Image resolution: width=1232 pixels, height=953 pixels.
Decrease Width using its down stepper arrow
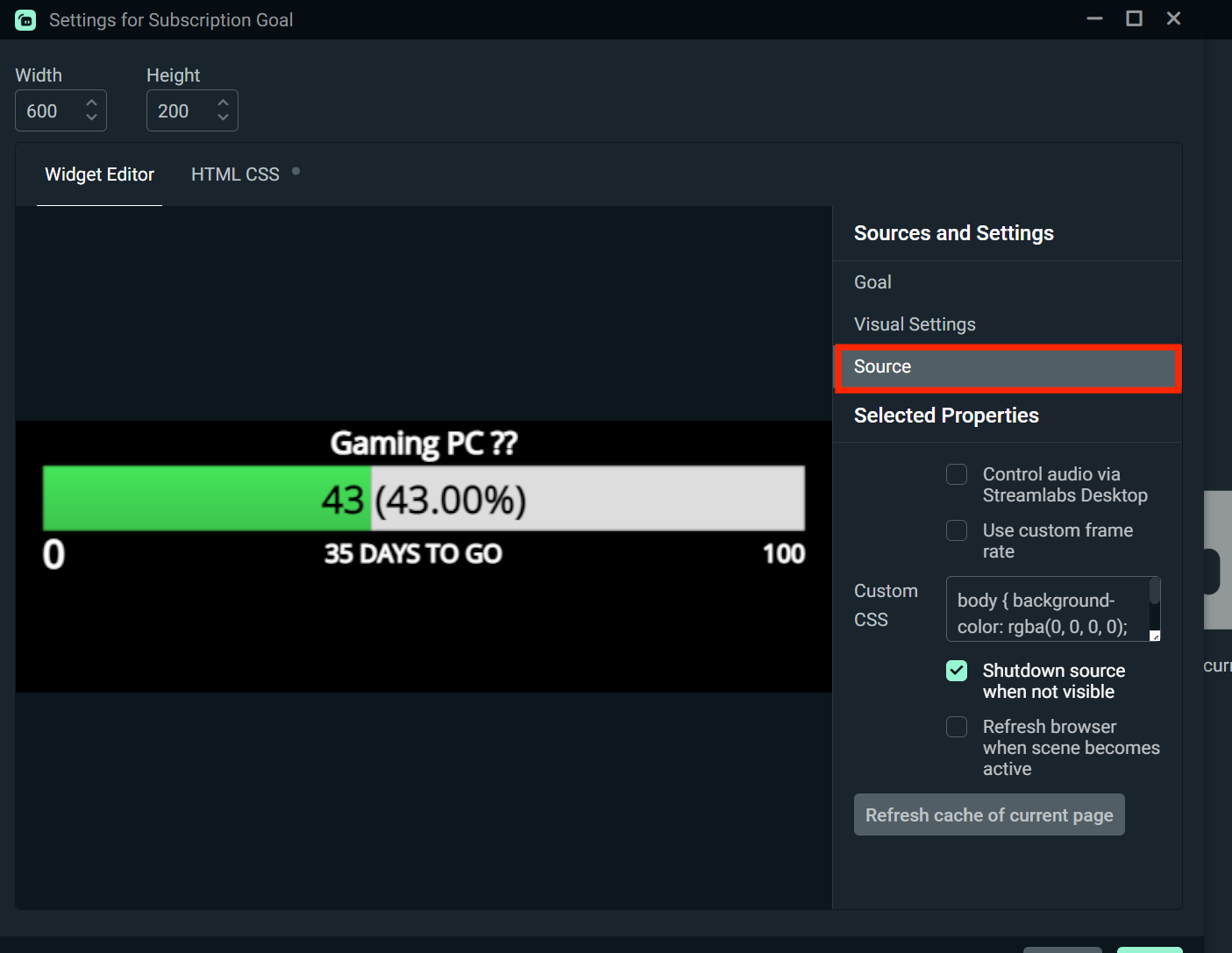91,117
